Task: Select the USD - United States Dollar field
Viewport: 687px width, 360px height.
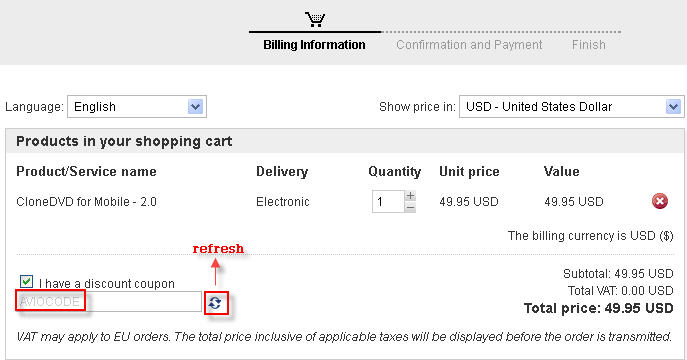Action: [571, 106]
